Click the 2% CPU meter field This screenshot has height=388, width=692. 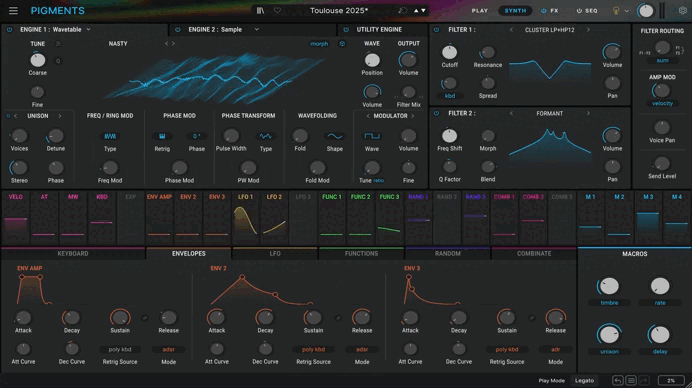[x=671, y=380]
